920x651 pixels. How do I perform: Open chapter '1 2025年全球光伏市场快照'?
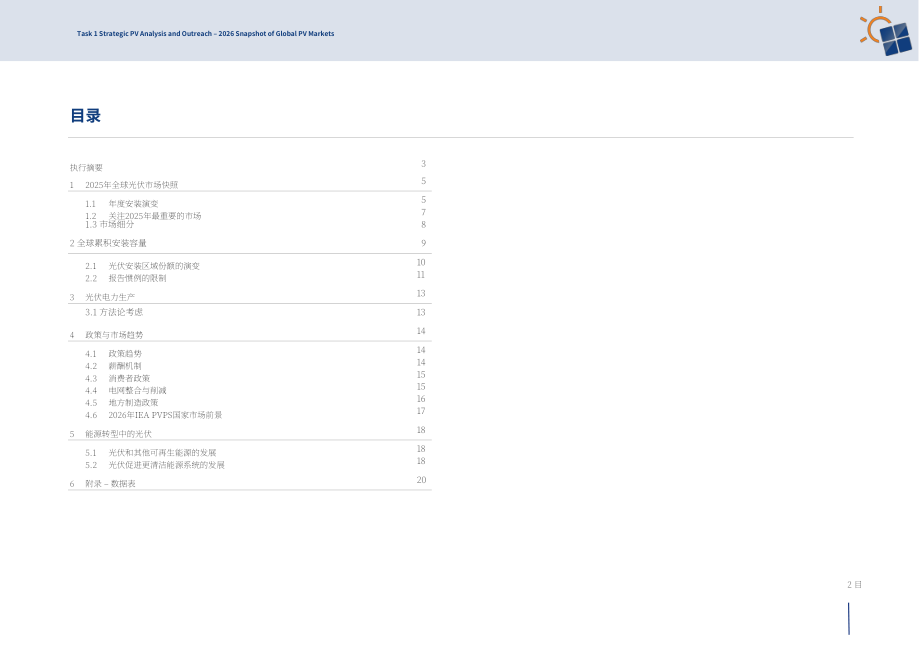point(124,185)
